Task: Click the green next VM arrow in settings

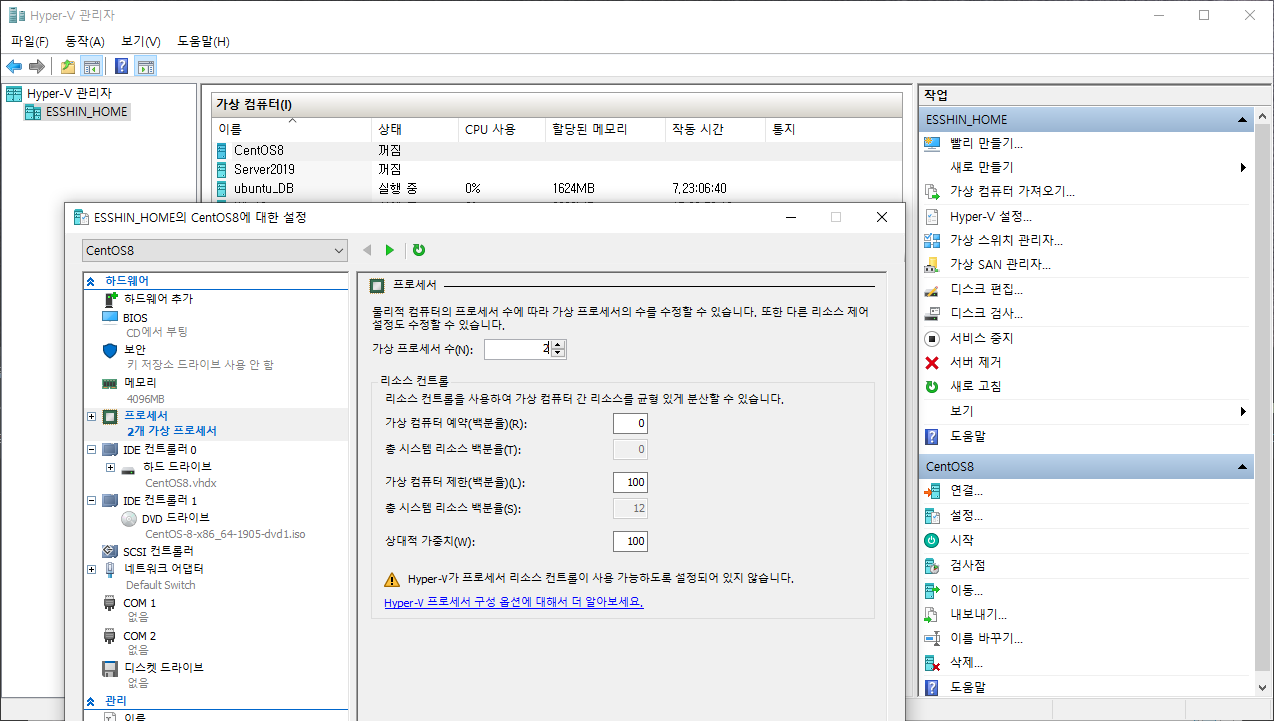Action: (390, 250)
